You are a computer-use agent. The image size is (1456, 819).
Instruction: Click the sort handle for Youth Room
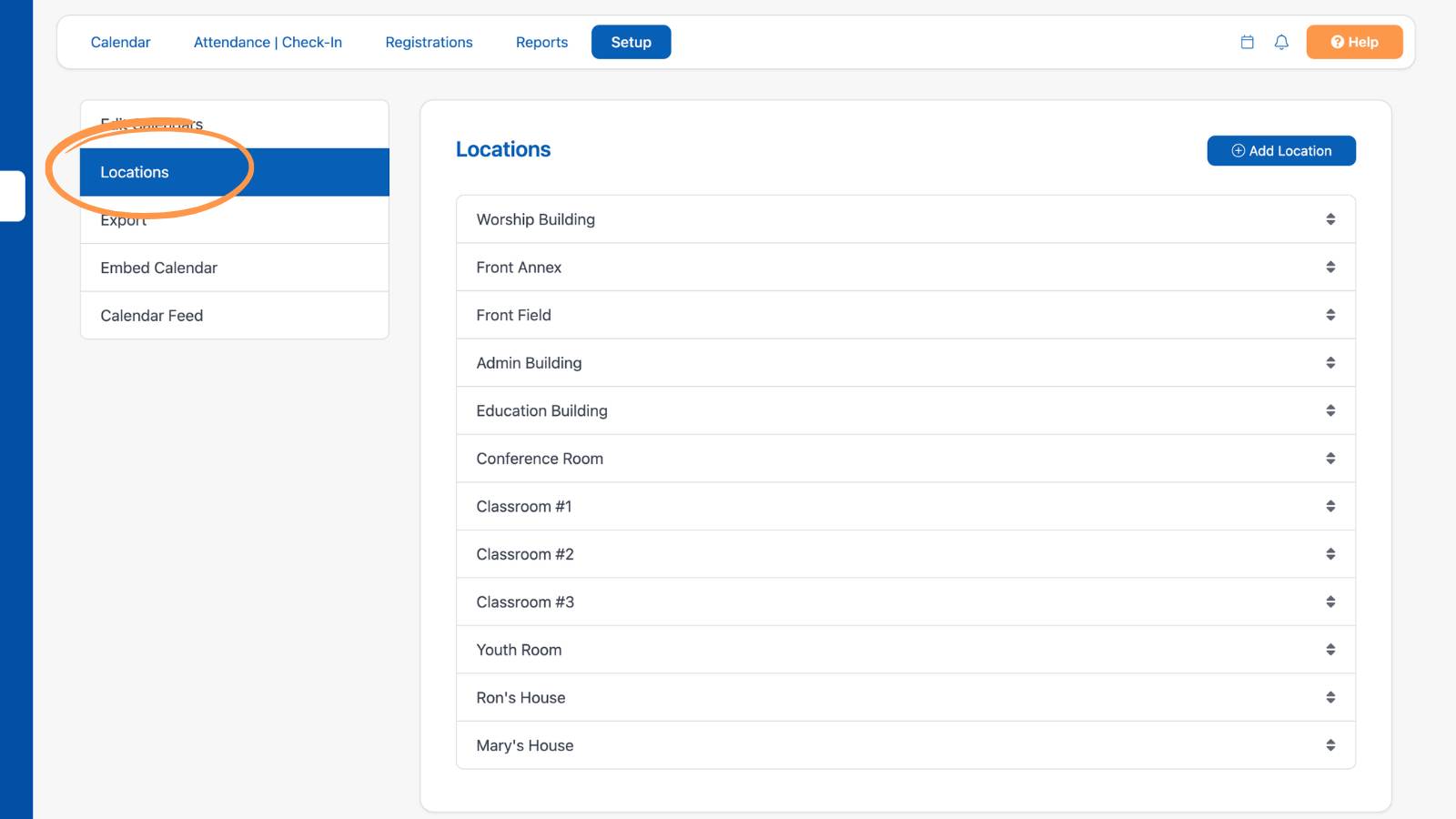[x=1330, y=650]
